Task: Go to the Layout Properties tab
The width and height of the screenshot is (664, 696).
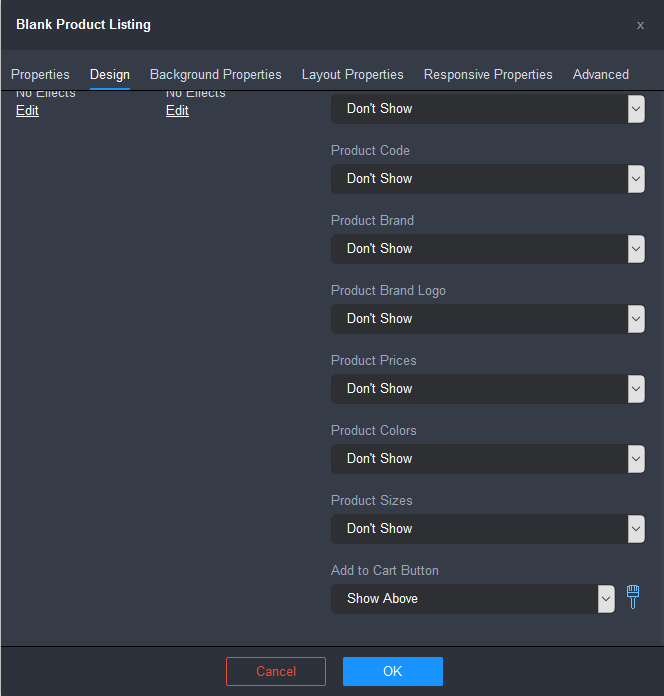Action: (x=353, y=74)
